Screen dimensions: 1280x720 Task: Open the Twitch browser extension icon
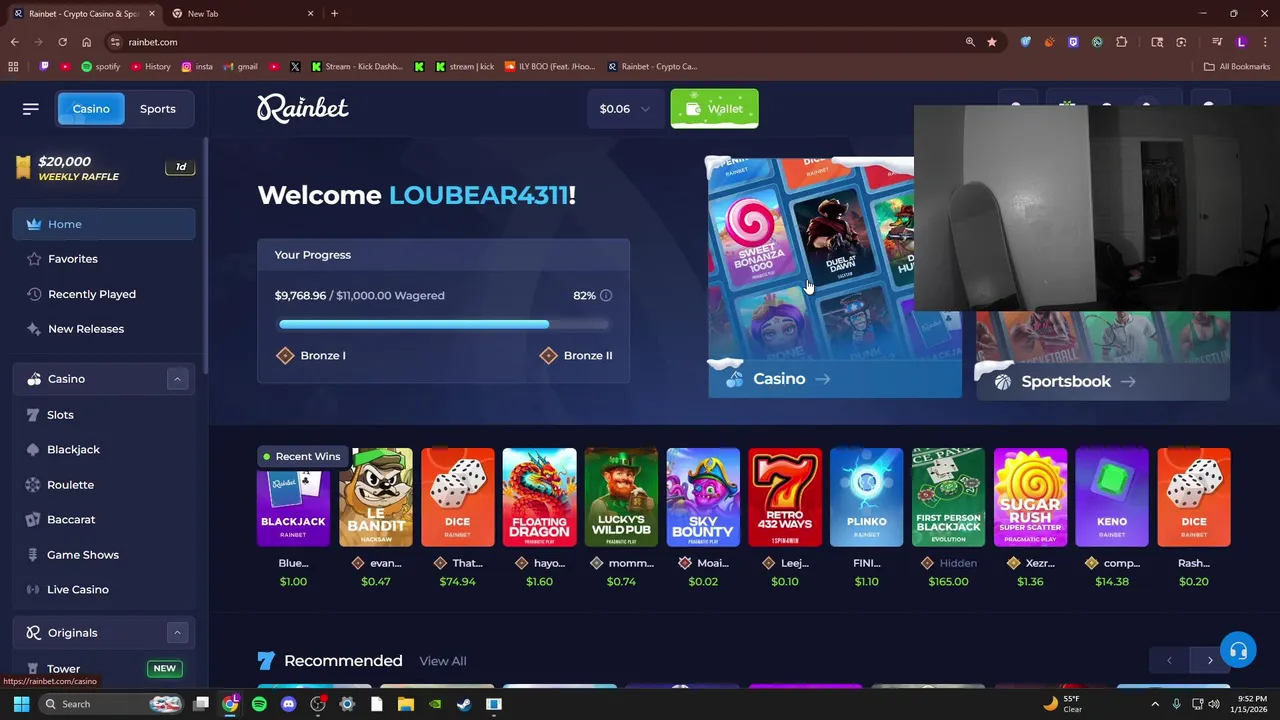pyautogui.click(x=1073, y=42)
